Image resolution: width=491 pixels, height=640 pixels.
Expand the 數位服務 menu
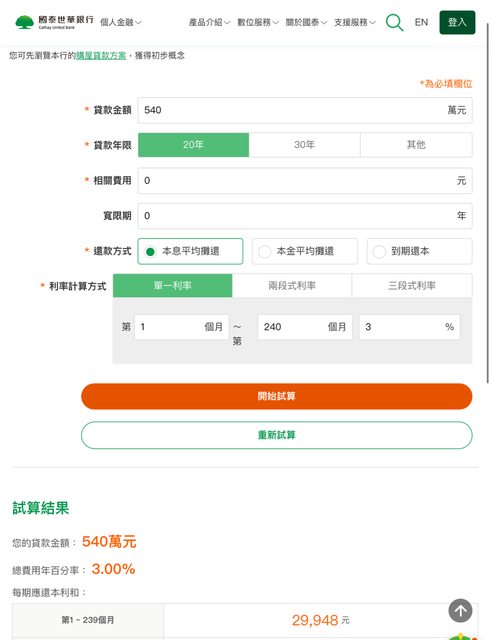(x=258, y=22)
